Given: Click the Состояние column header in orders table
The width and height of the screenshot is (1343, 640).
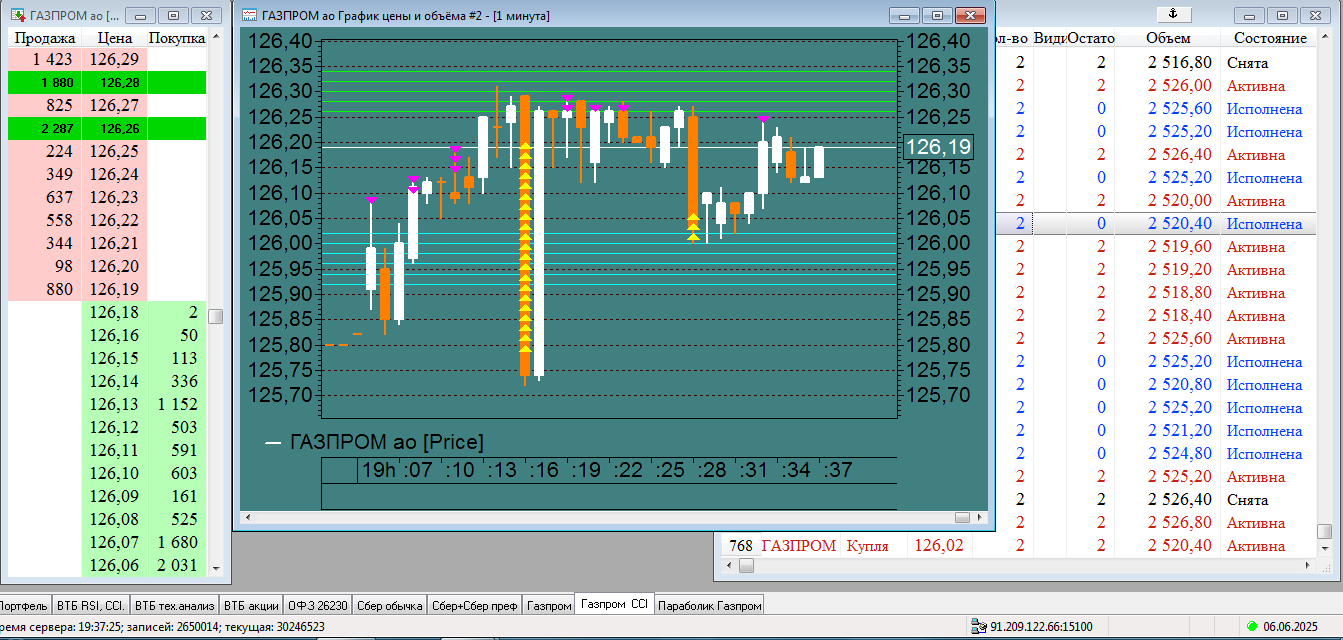Looking at the screenshot, I should [x=1270, y=38].
